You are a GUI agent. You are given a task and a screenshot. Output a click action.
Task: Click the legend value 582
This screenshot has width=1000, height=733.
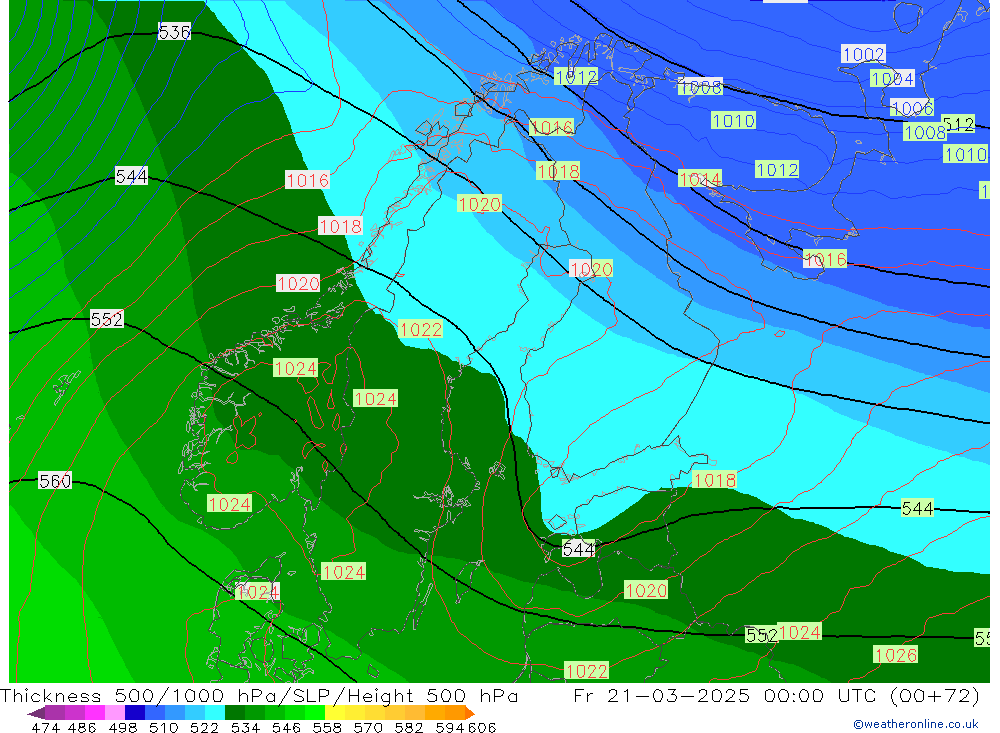(409, 727)
